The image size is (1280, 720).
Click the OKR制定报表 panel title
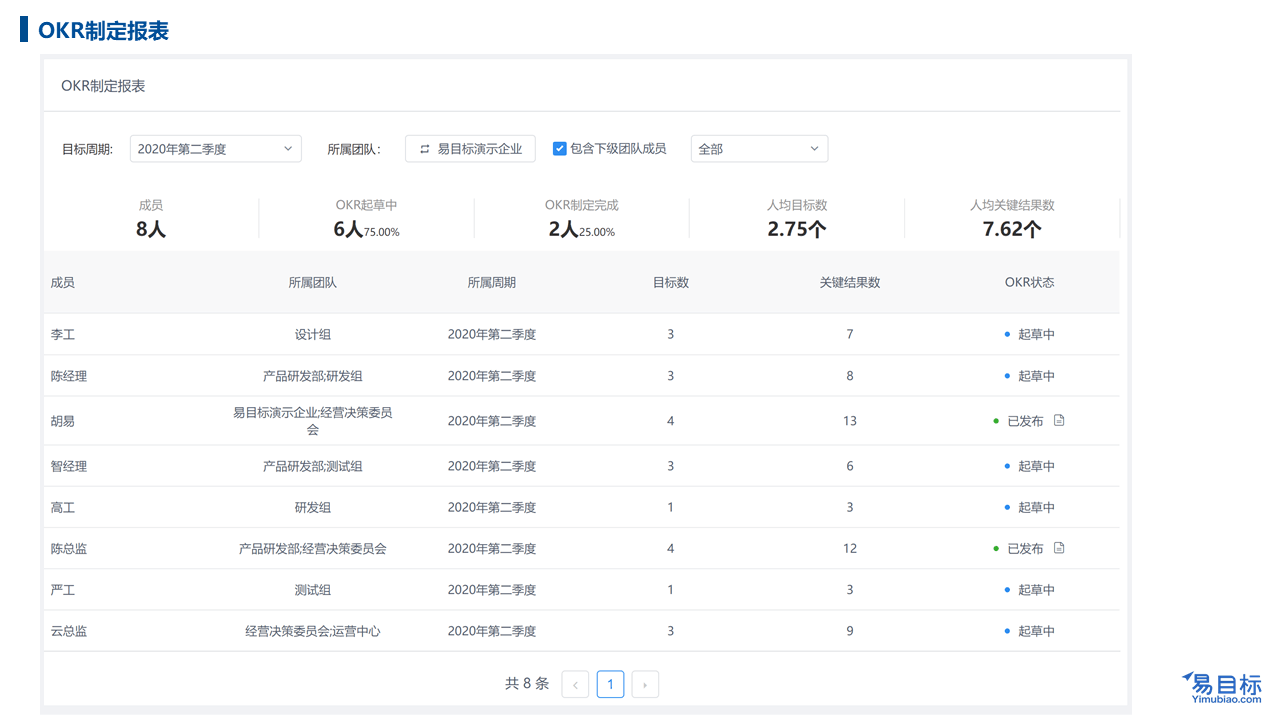[x=103, y=86]
